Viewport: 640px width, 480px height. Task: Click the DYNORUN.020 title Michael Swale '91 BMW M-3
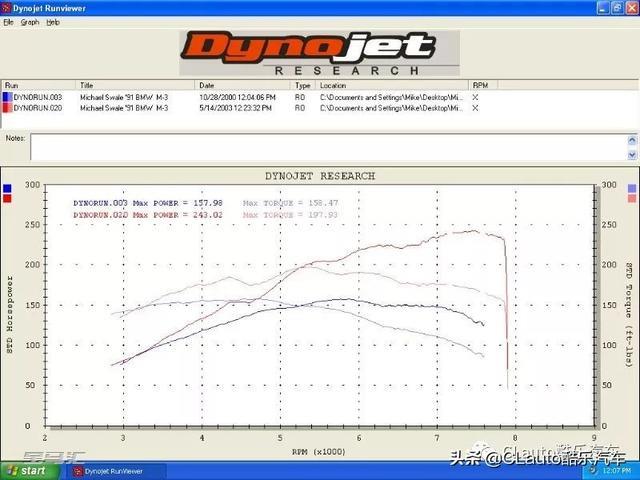tap(124, 108)
